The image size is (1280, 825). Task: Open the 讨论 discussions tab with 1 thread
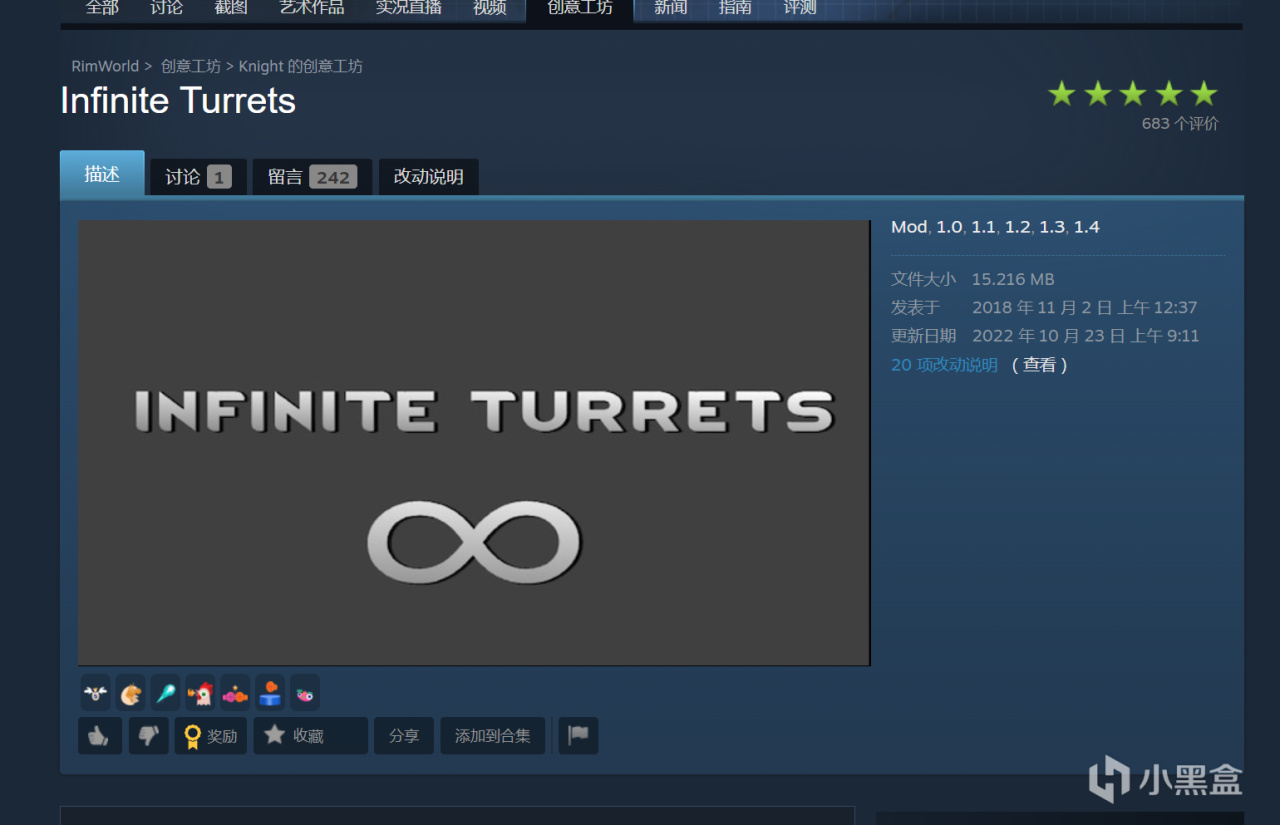[x=198, y=177]
